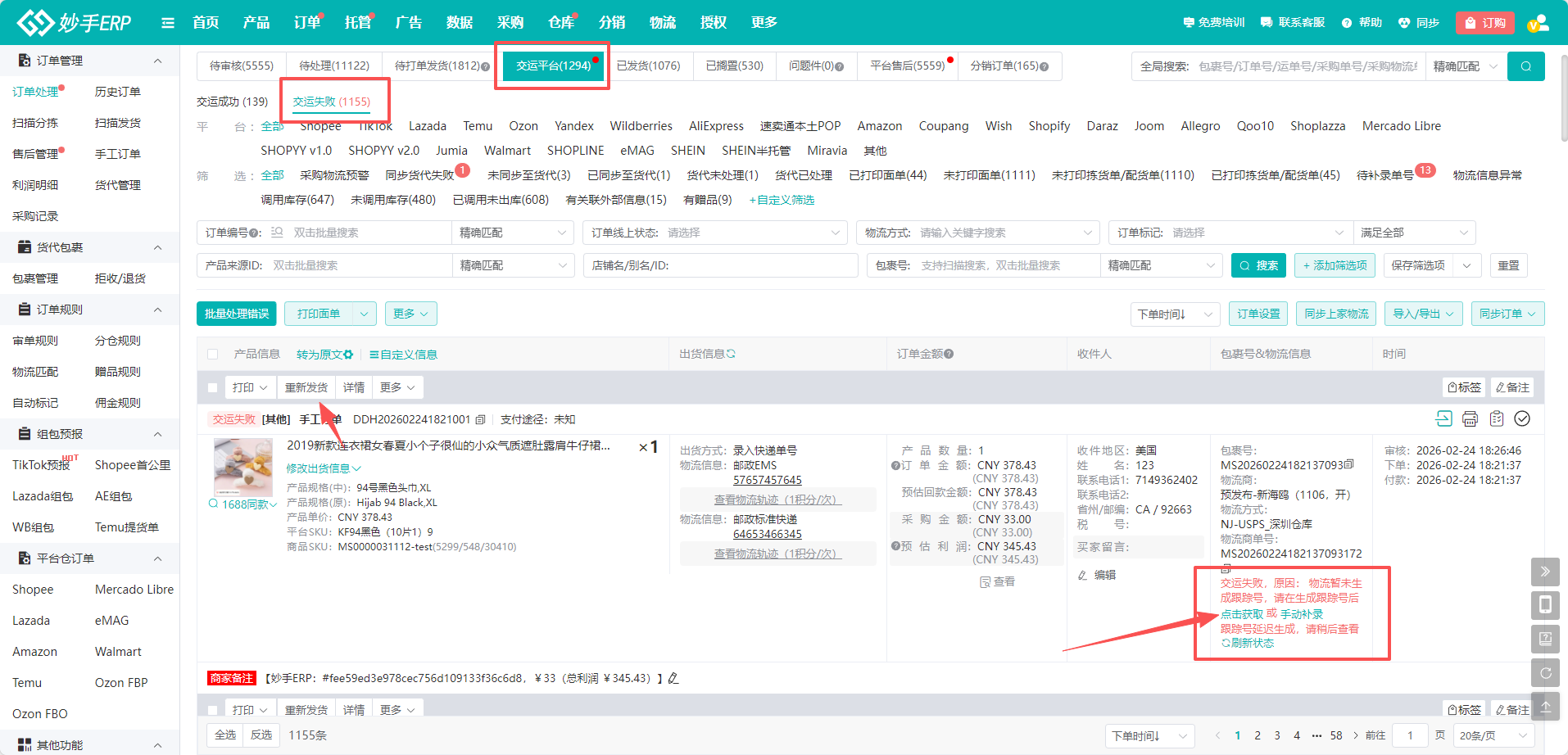This screenshot has height=755, width=1568.
Task: Click the teal global search magnifier button
Action: 1525,66
